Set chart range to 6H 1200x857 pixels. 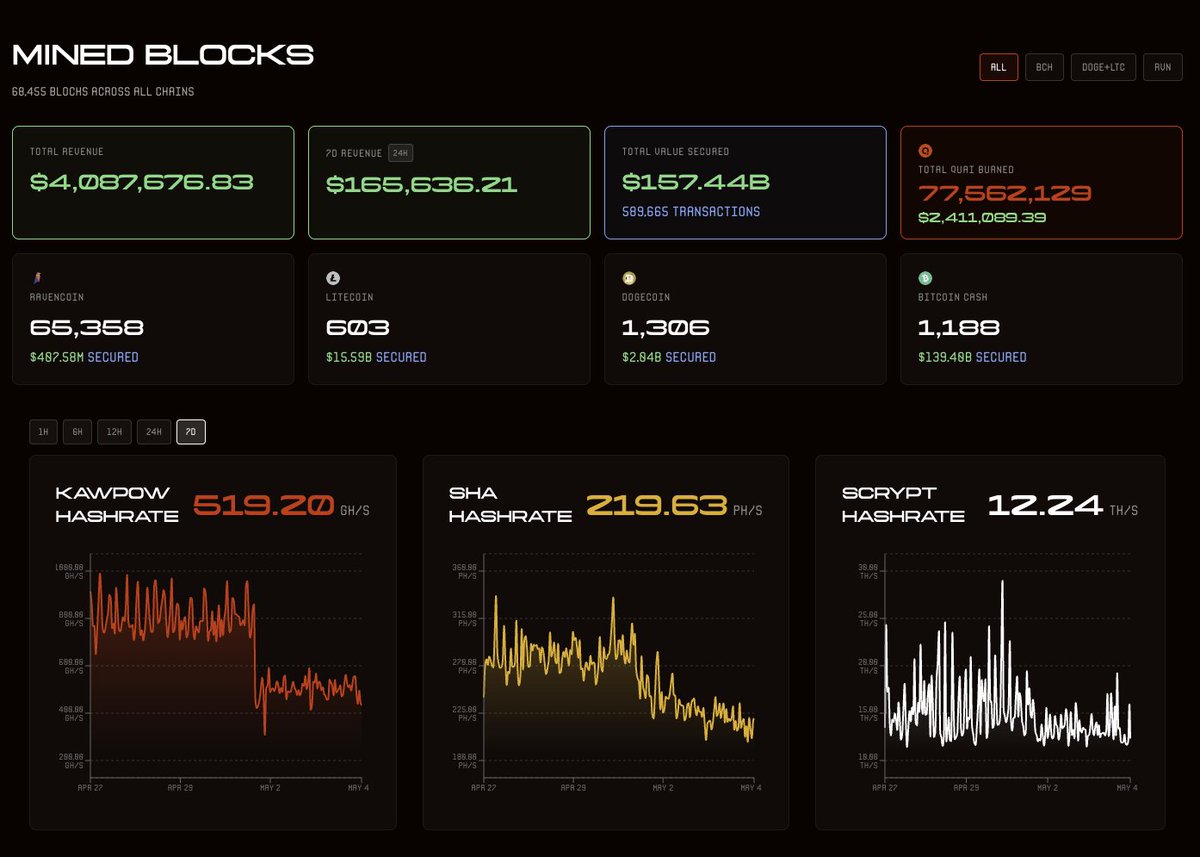tap(77, 432)
